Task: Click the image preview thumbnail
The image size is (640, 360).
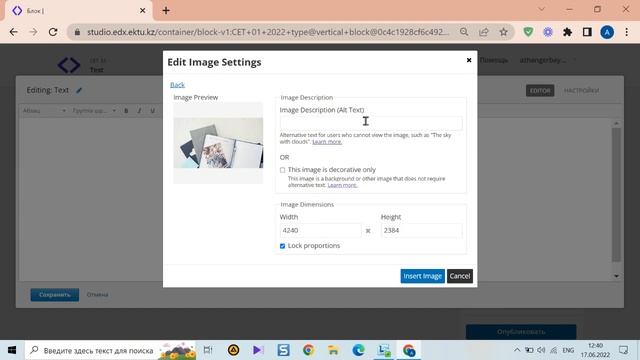Action: [x=218, y=143]
